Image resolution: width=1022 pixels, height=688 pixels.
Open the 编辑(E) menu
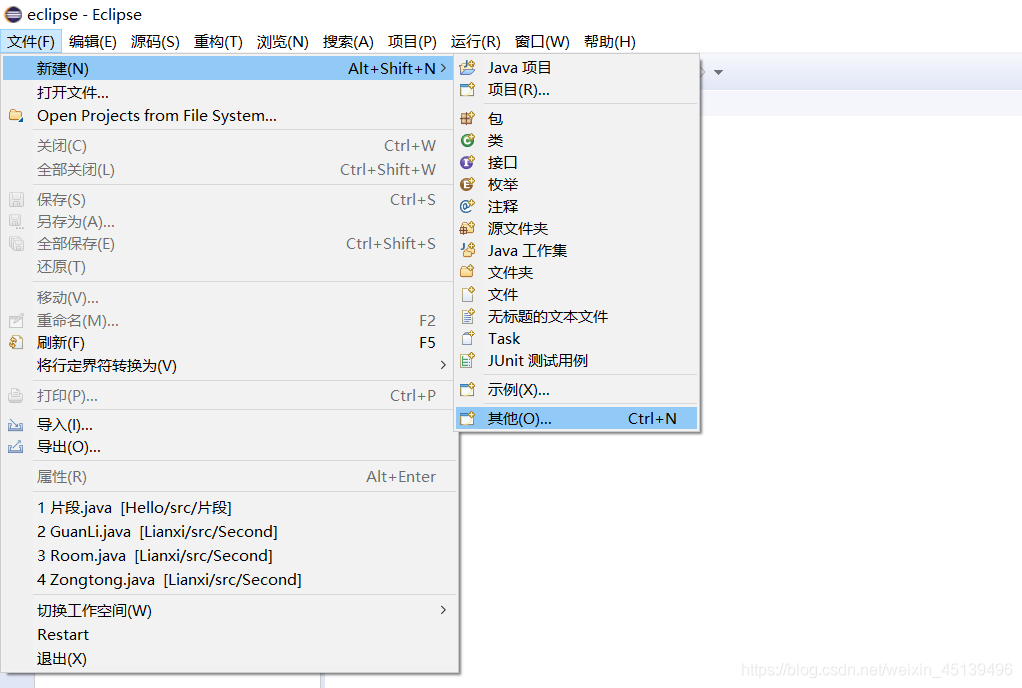[x=93, y=42]
